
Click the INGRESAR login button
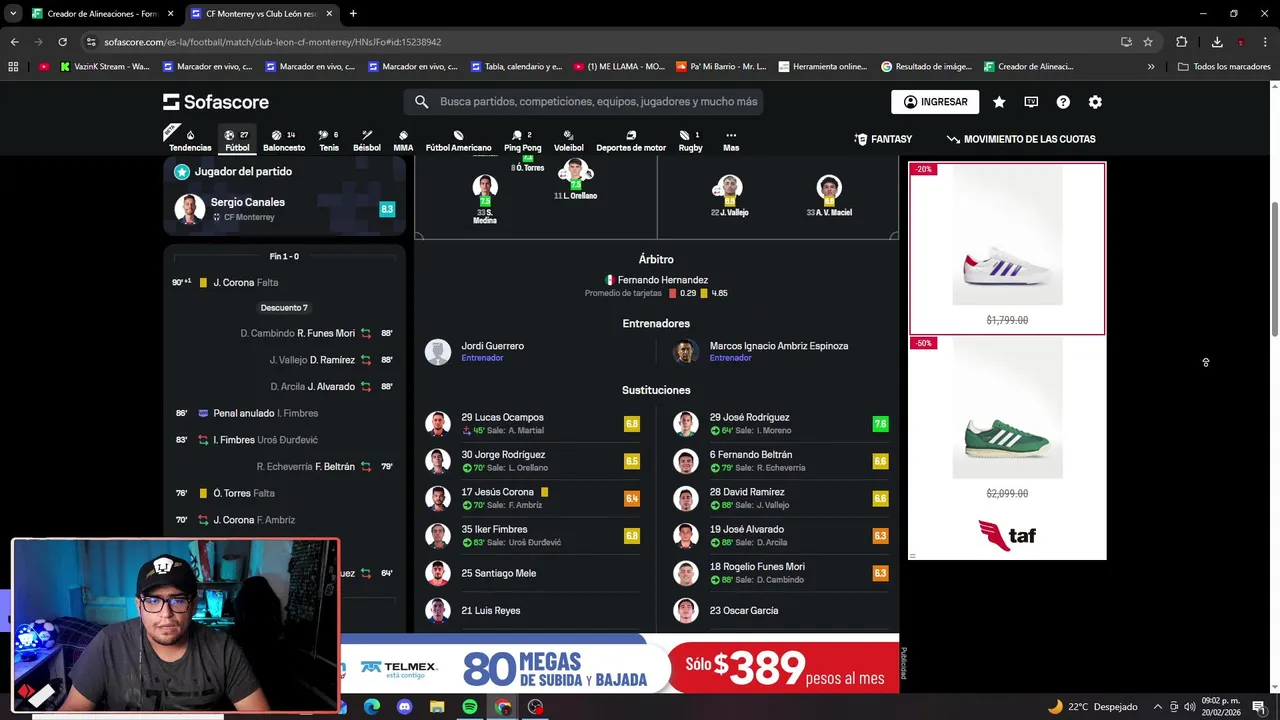(935, 102)
